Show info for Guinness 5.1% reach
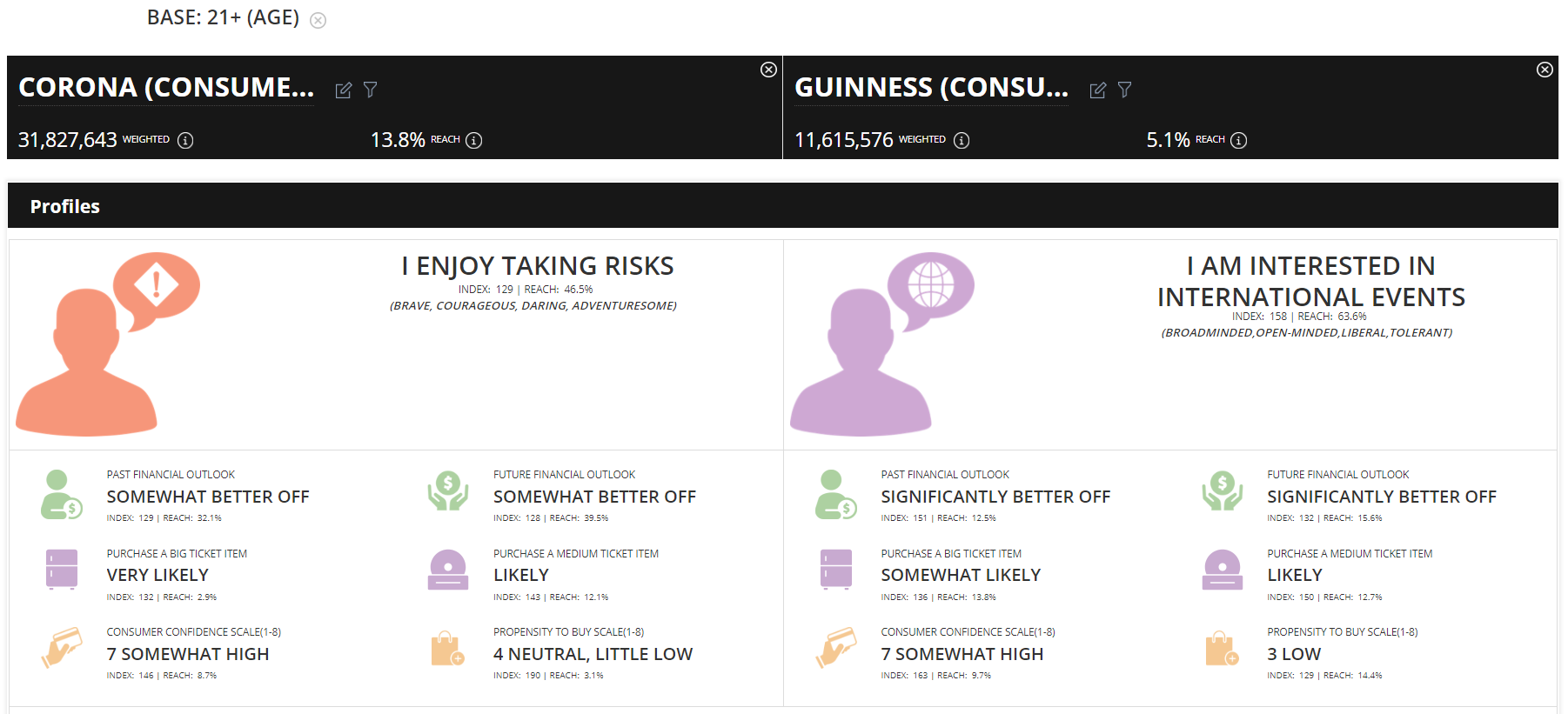Screen dimensions: 1568x714 pos(1239,140)
